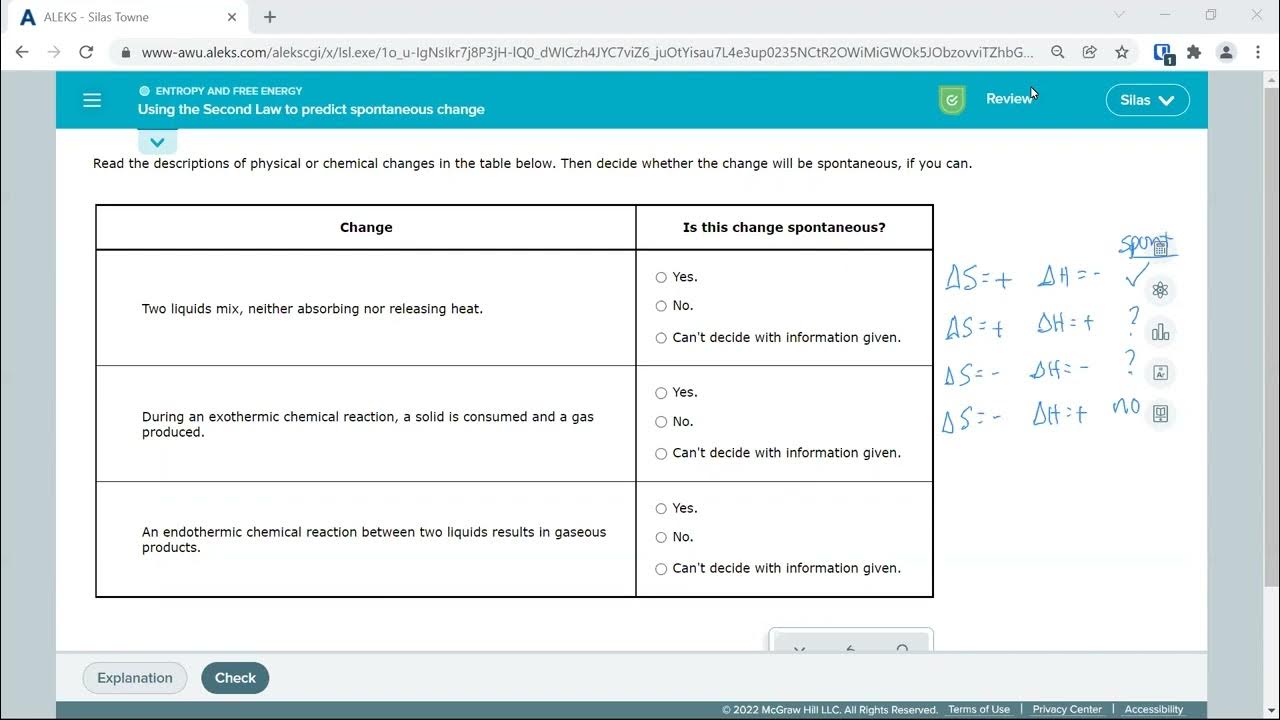
Task: Click the address bar URL
Action: click(588, 52)
